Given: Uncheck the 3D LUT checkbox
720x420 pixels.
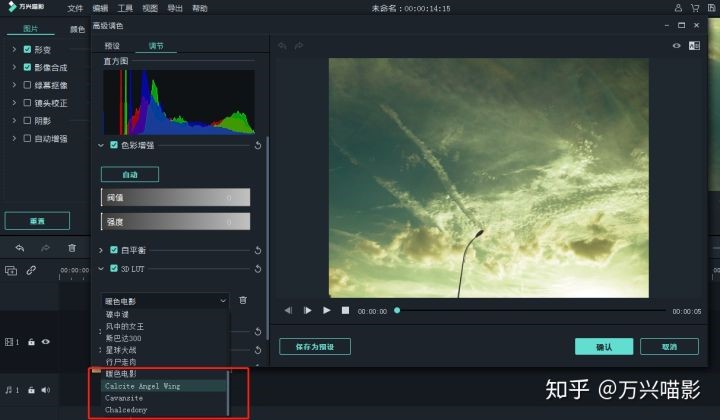Looking at the screenshot, I should pos(114,269).
